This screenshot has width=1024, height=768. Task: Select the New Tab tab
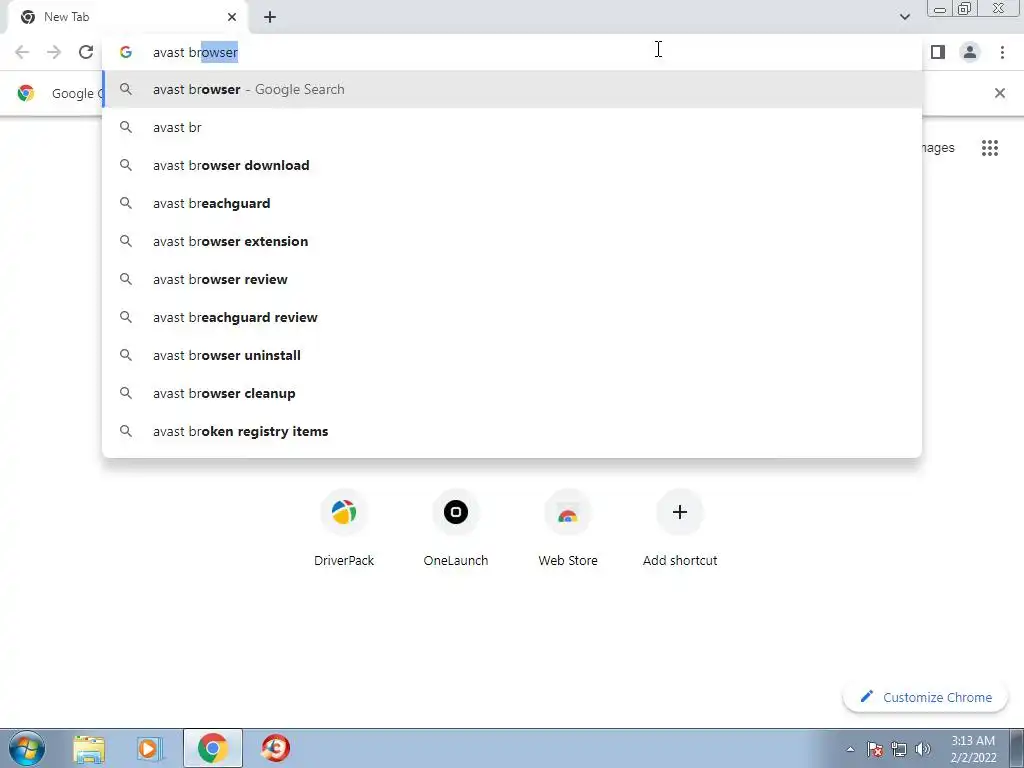pyautogui.click(x=128, y=17)
